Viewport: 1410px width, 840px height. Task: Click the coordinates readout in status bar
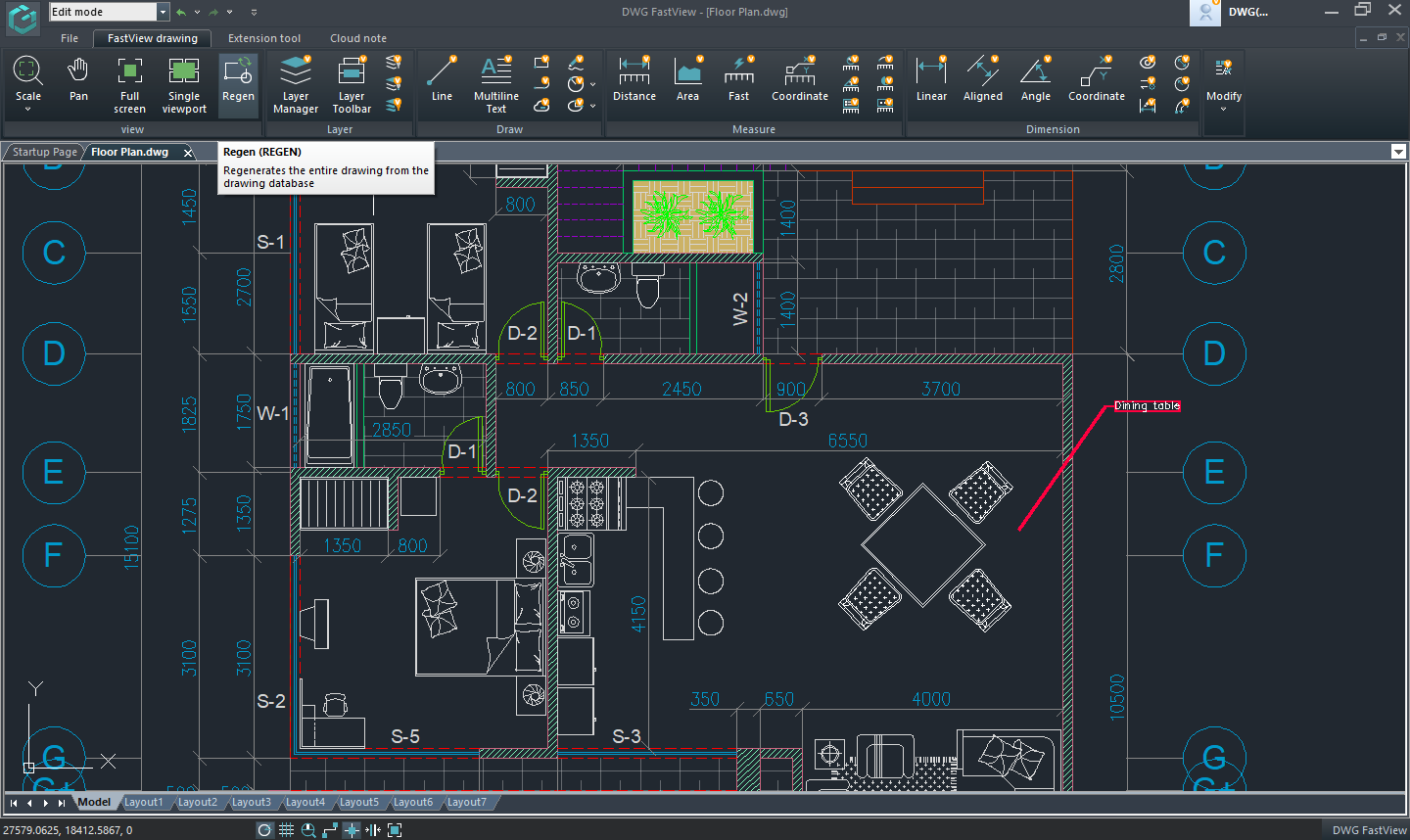pyautogui.click(x=68, y=830)
